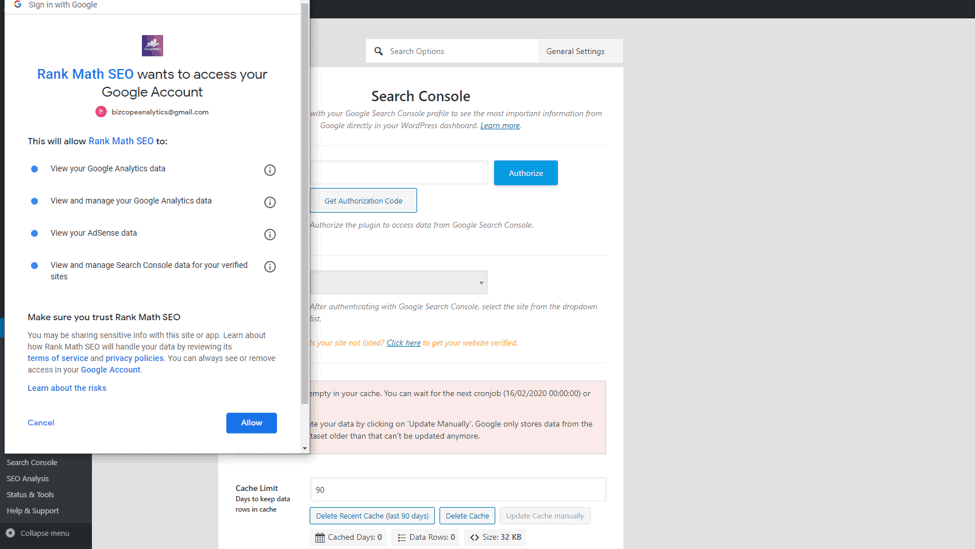
Task: Open Learn about the risks link
Action: pyautogui.click(x=67, y=388)
